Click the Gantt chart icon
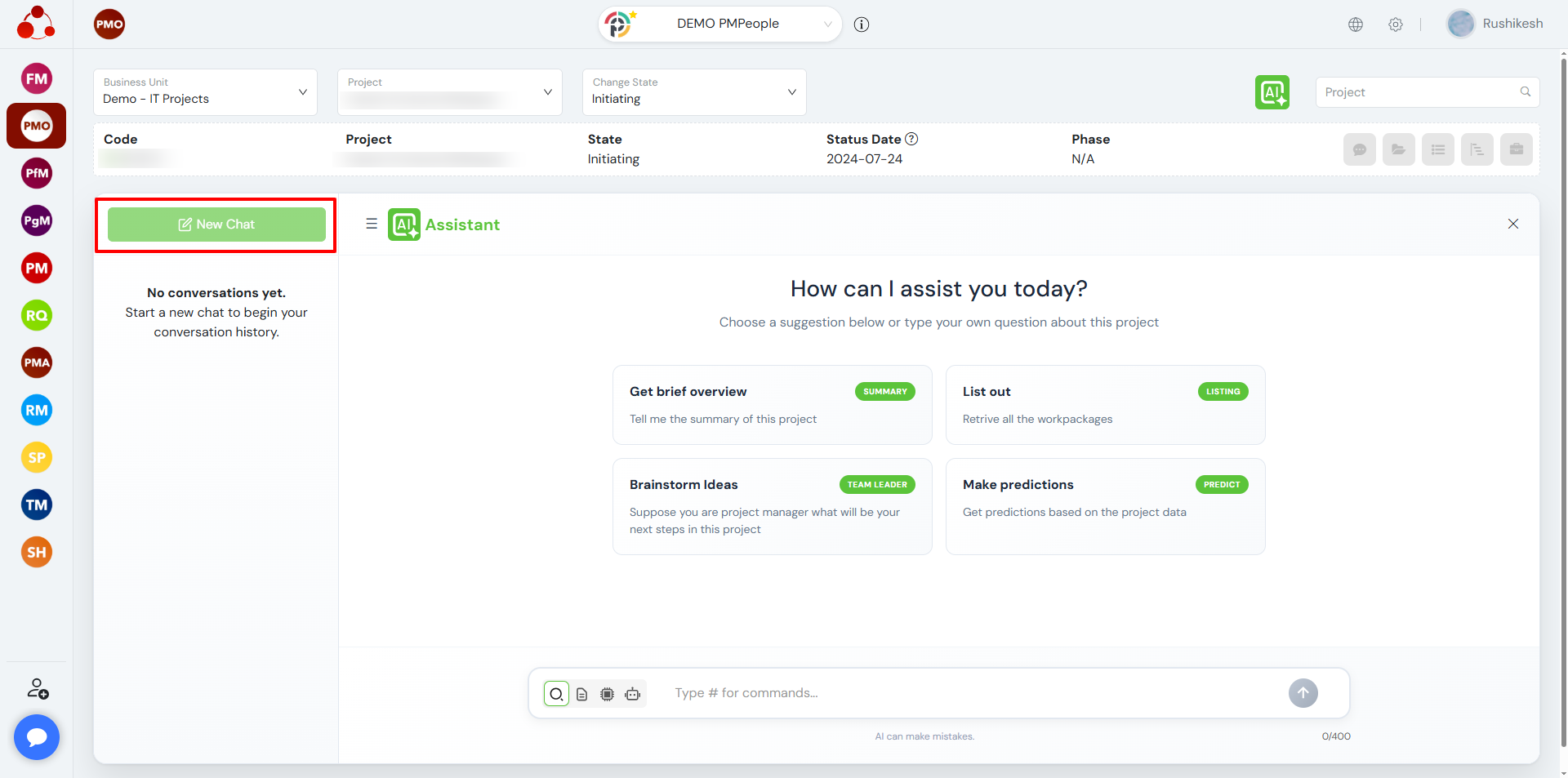The image size is (1568, 778). point(1477,149)
